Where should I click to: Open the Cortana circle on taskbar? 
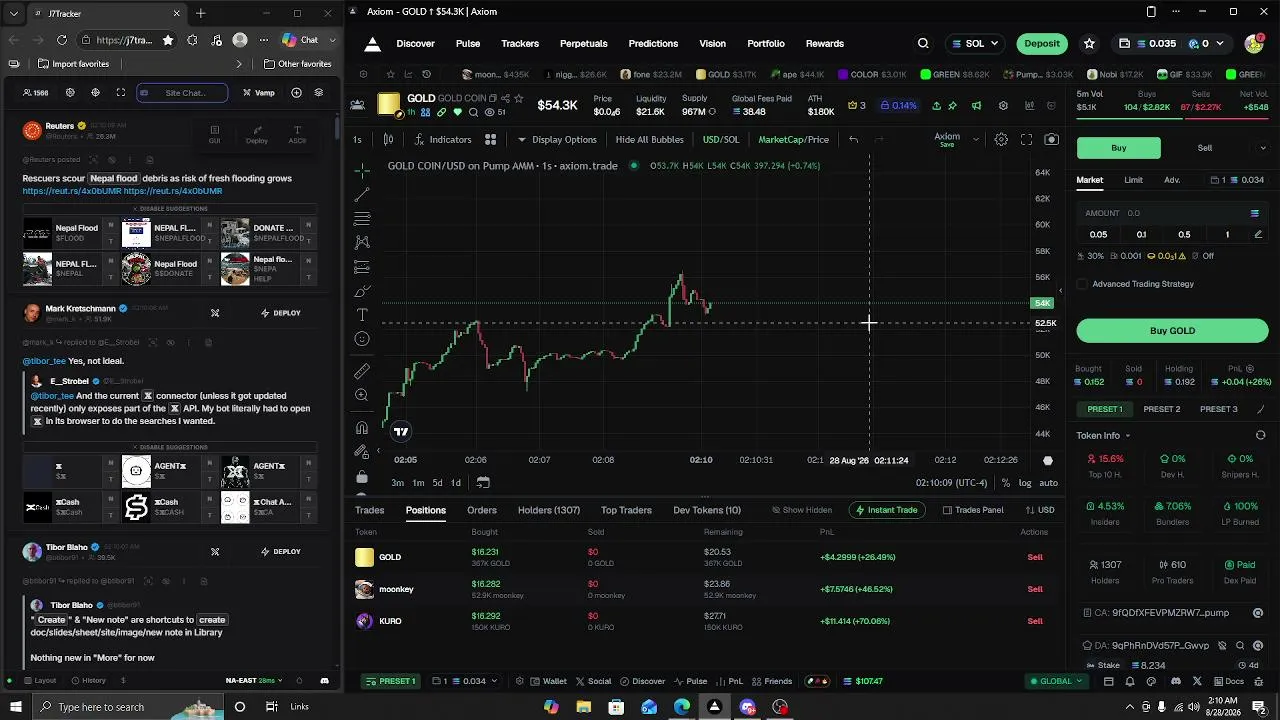(240, 707)
